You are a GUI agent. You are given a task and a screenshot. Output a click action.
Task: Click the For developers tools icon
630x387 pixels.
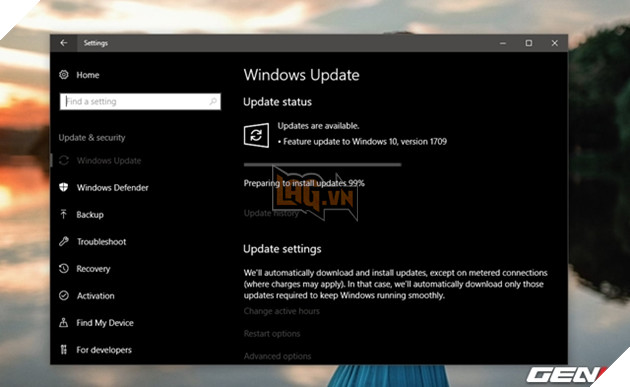click(64, 350)
